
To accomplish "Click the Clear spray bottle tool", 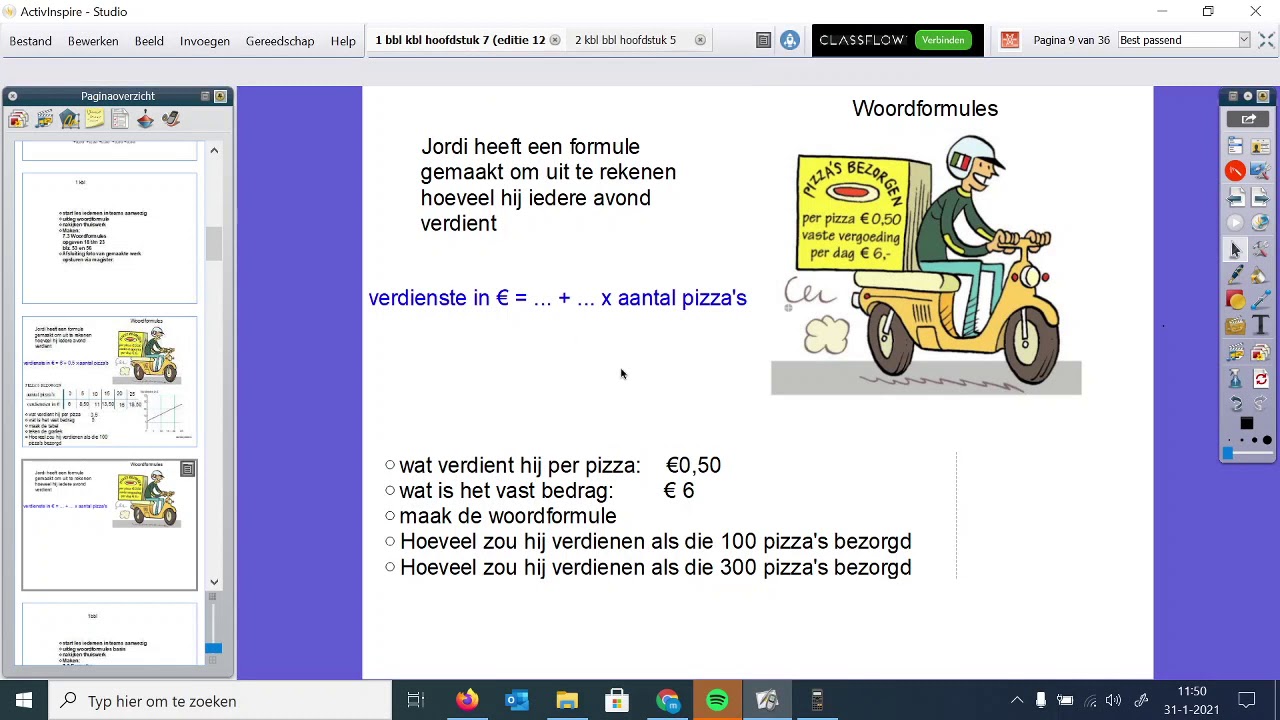I will click(1235, 380).
